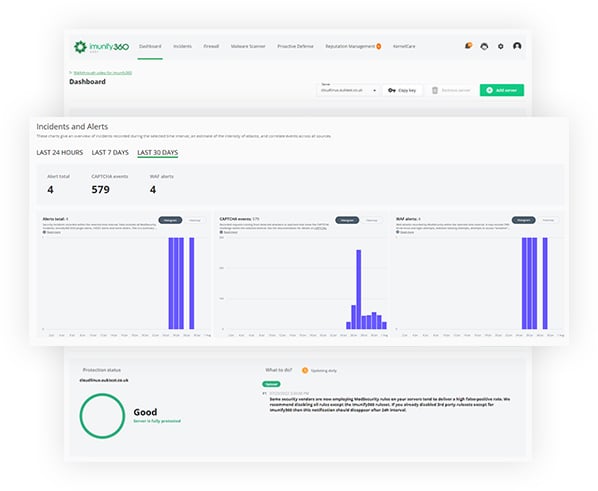Select the LAST 30 DAYS interval
This screenshot has width=598, height=491.
[158, 153]
